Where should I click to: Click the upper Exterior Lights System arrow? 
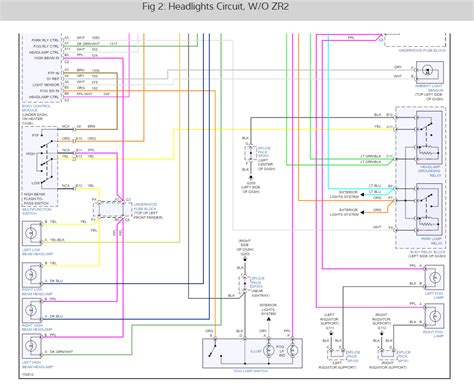[362, 194]
